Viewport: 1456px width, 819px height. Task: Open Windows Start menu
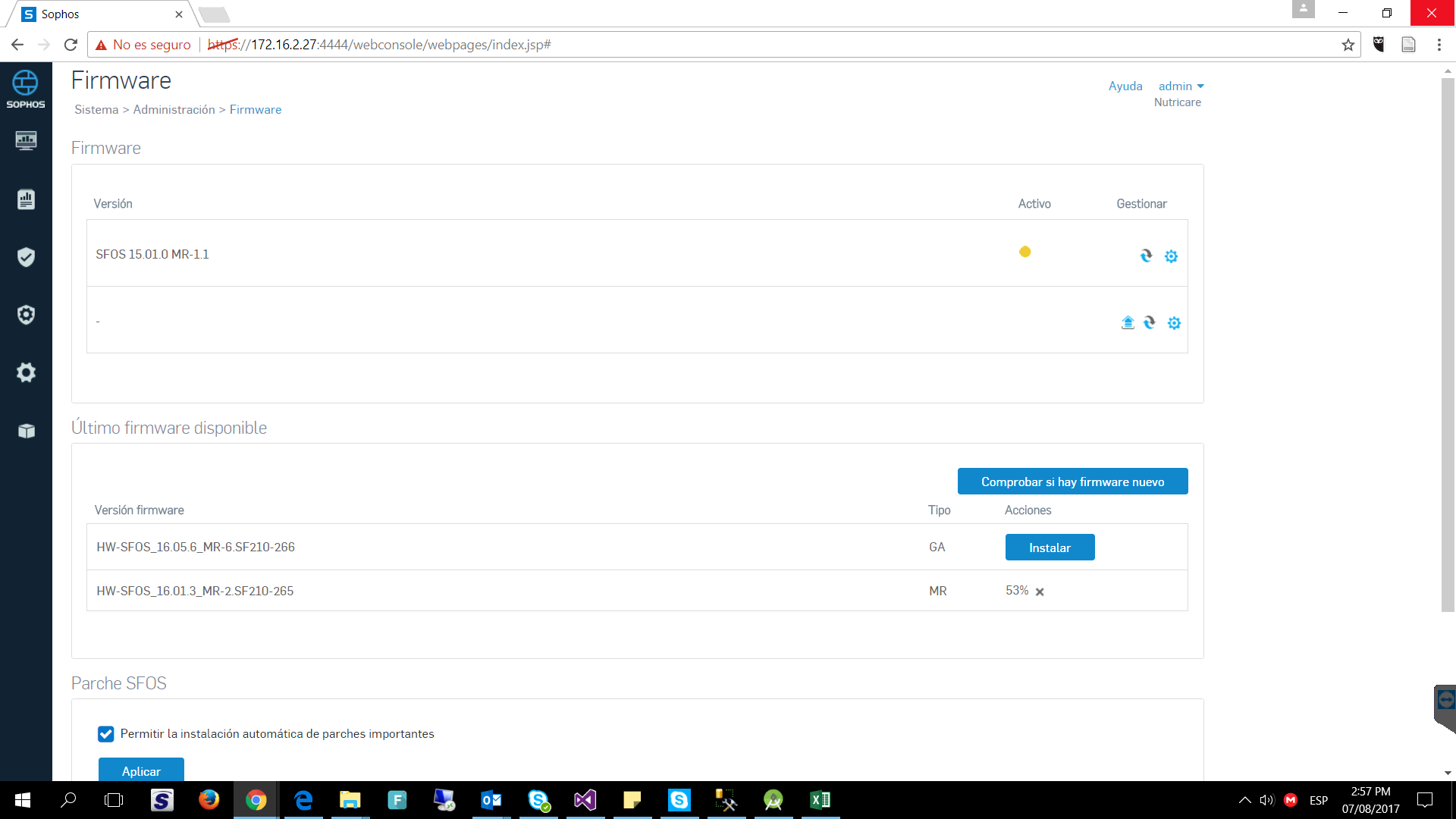point(23,800)
